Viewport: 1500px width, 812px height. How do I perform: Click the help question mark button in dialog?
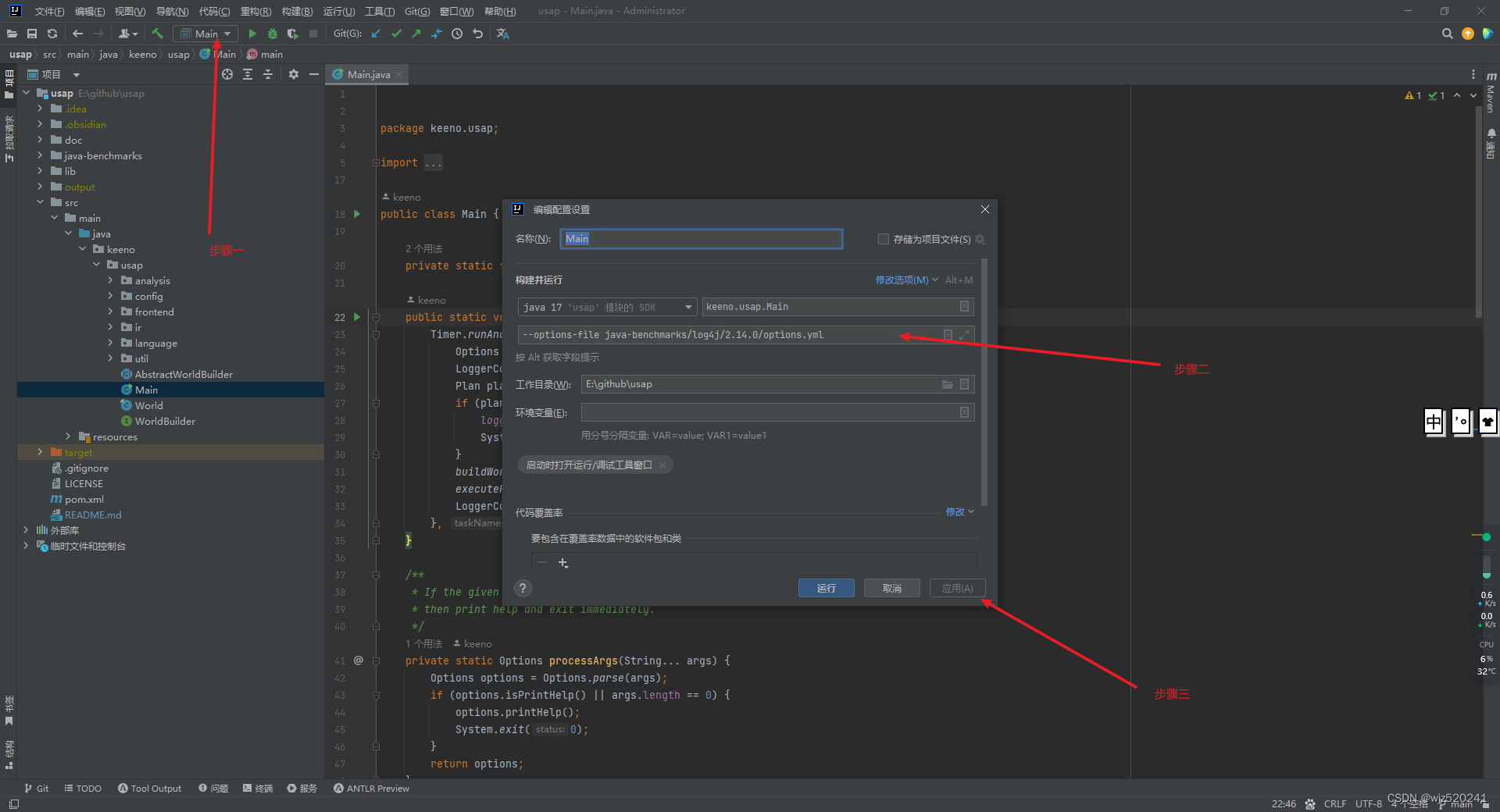[x=523, y=589]
